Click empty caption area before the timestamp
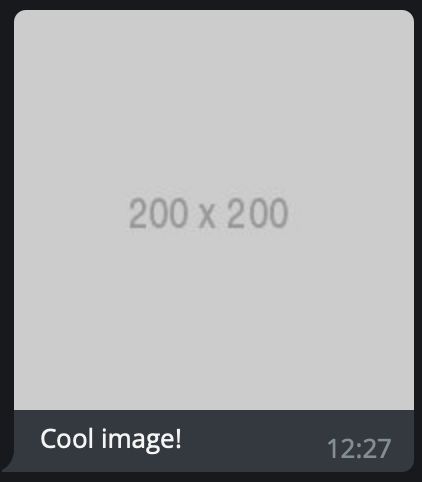The width and height of the screenshot is (422, 482). click(253, 442)
